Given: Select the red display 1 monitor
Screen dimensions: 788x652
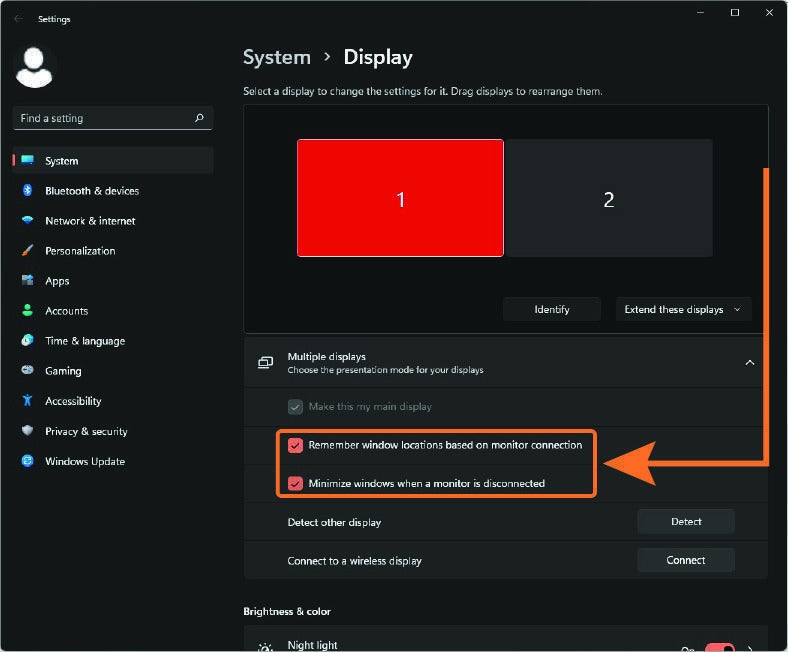Looking at the screenshot, I should tap(400, 198).
